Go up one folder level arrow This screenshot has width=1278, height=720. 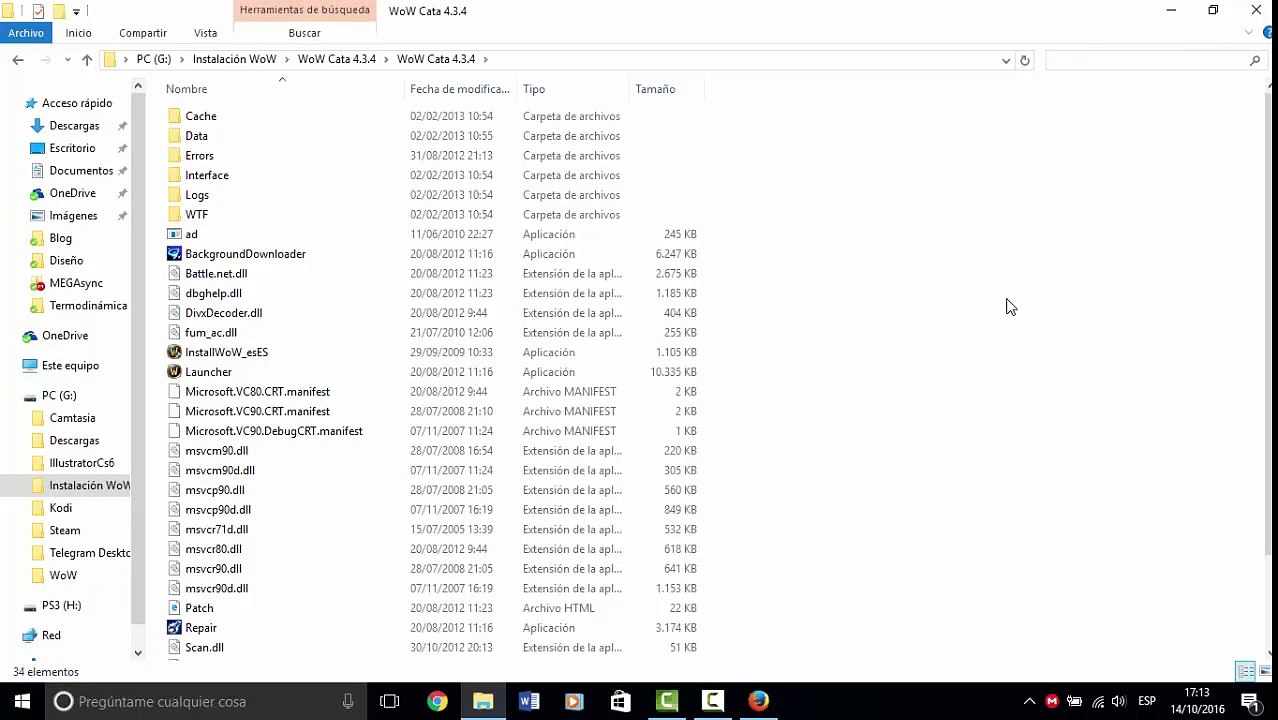(87, 60)
